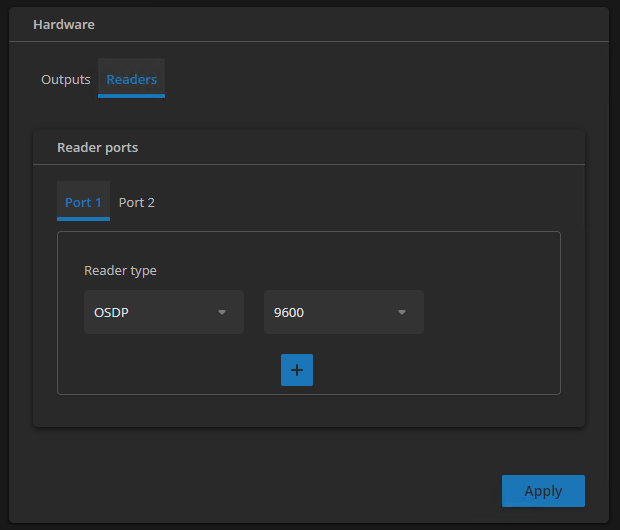The height and width of the screenshot is (530, 620).
Task: Select the Port 1 tab
Action: pos(83,202)
